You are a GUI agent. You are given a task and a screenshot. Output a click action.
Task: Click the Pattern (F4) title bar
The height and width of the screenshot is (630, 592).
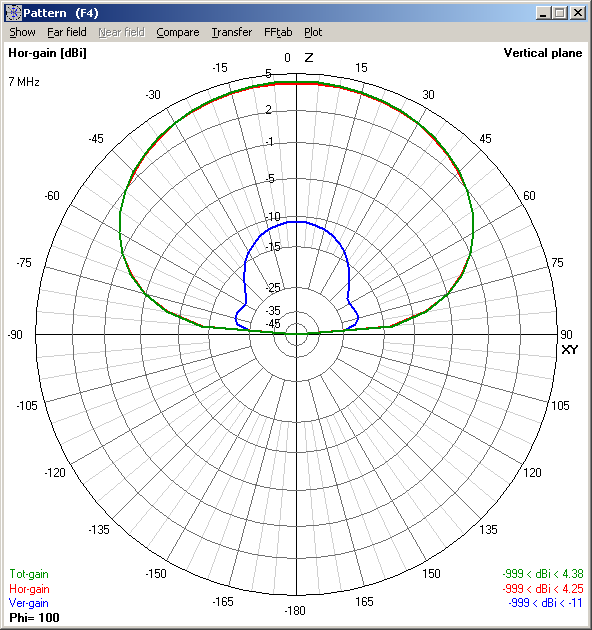coord(277,13)
